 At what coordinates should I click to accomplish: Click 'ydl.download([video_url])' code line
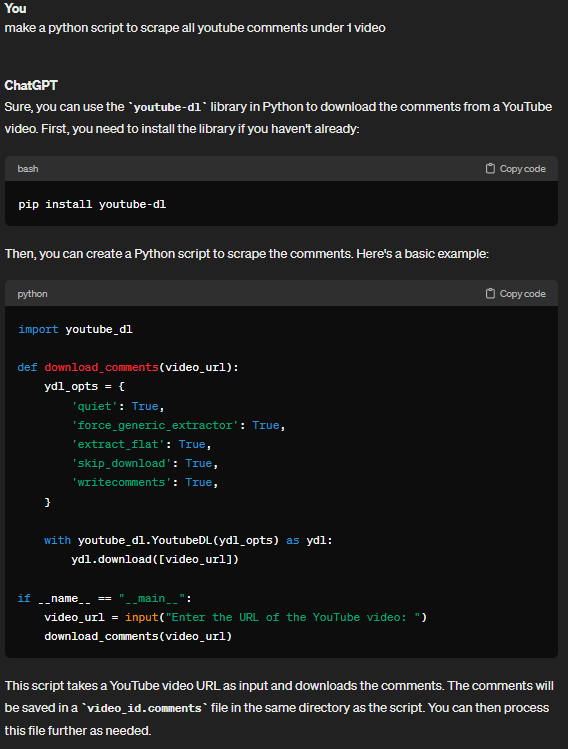(155, 559)
